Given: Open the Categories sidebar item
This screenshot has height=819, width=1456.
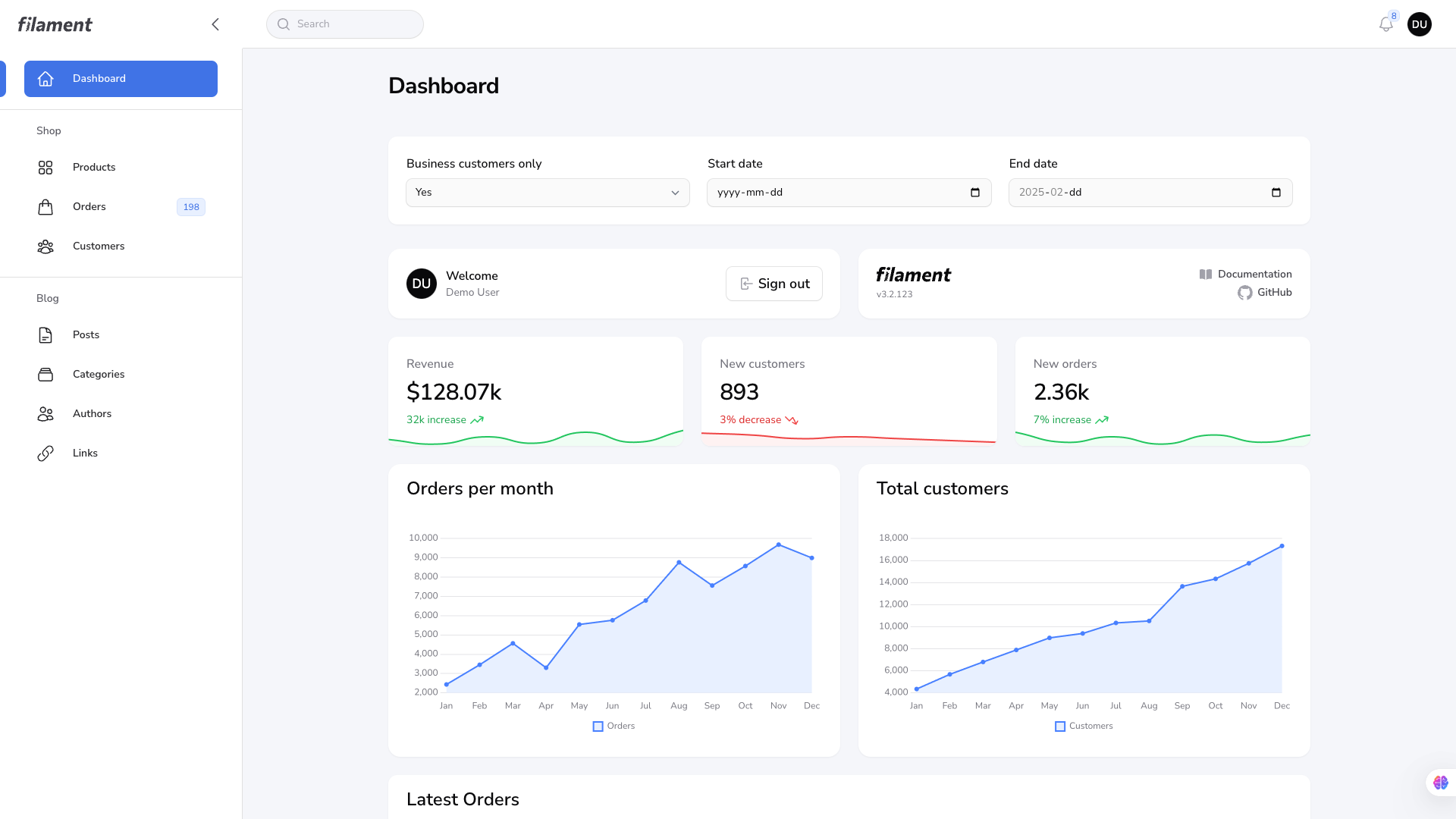Looking at the screenshot, I should pos(99,375).
